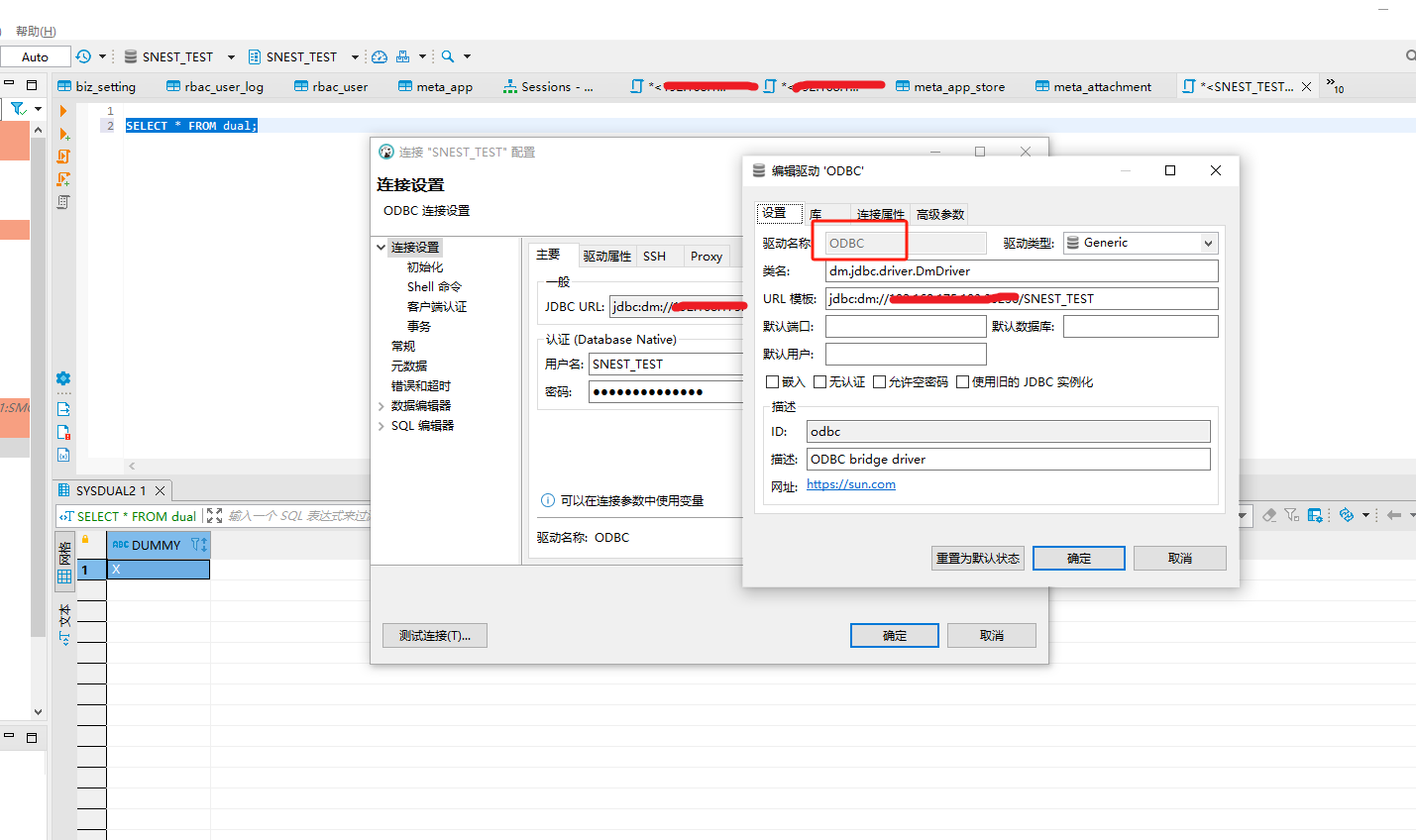Click the refresh results icon in results toolbar
Image resolution: width=1416 pixels, height=840 pixels.
pyautogui.click(x=1346, y=515)
